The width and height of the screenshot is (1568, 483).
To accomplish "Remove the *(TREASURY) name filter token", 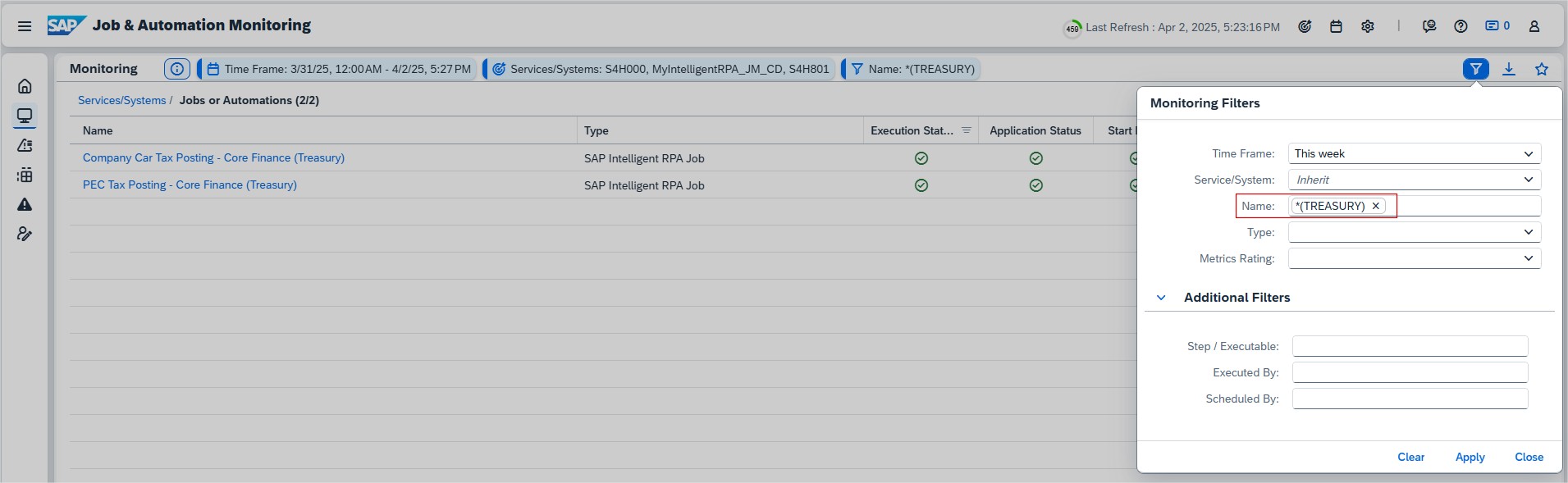I will tap(1376, 206).
